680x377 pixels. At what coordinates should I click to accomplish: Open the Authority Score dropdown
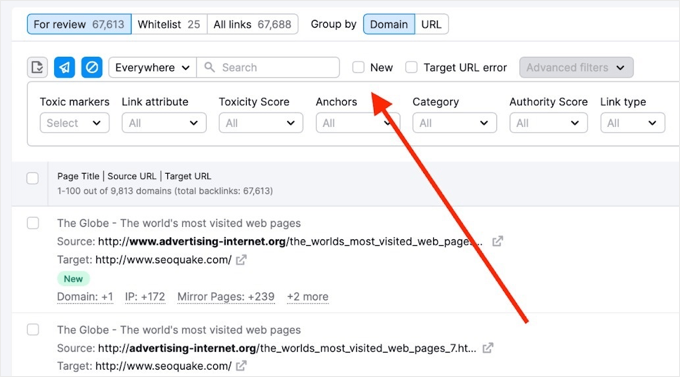(549, 123)
